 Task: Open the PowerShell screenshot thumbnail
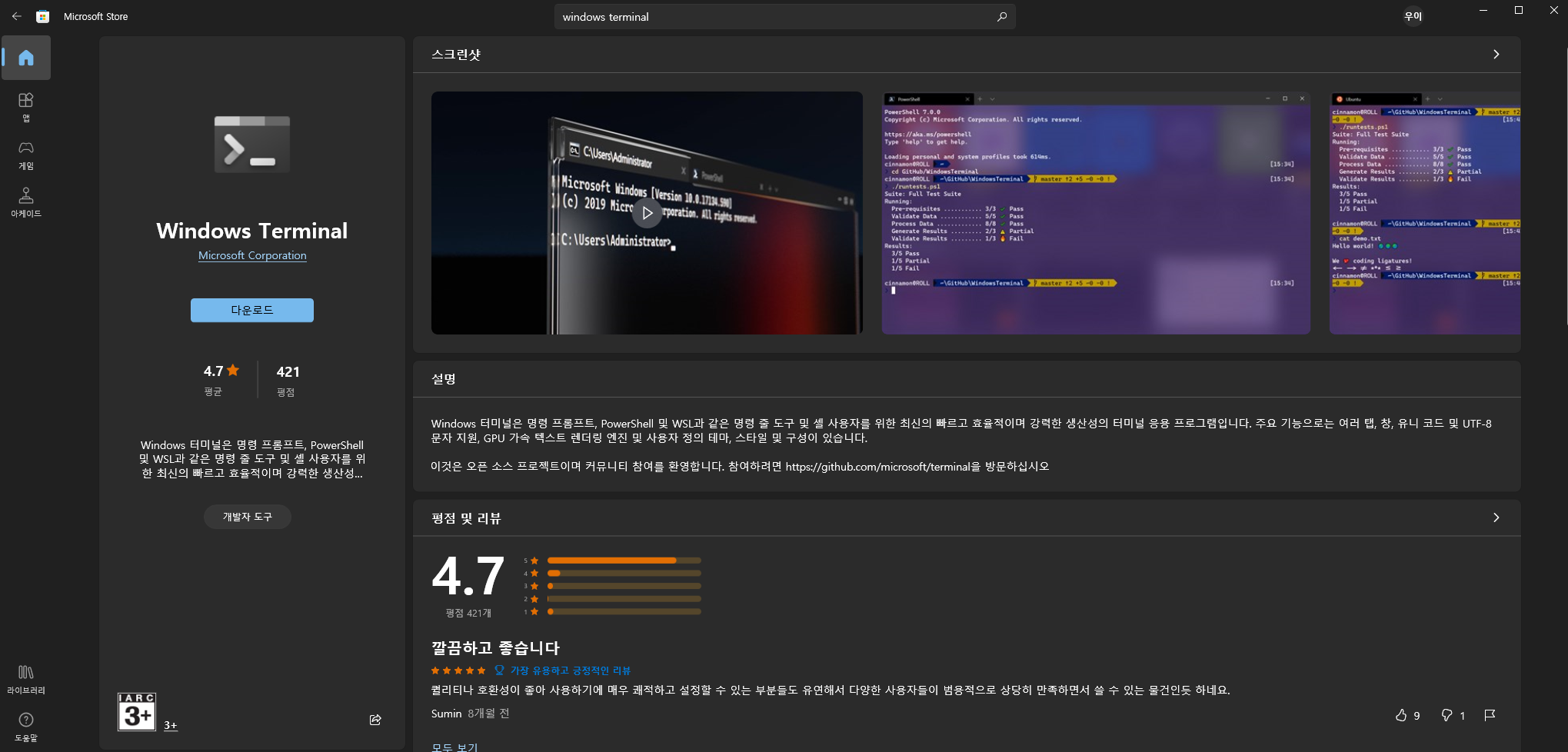pyautogui.click(x=1096, y=213)
